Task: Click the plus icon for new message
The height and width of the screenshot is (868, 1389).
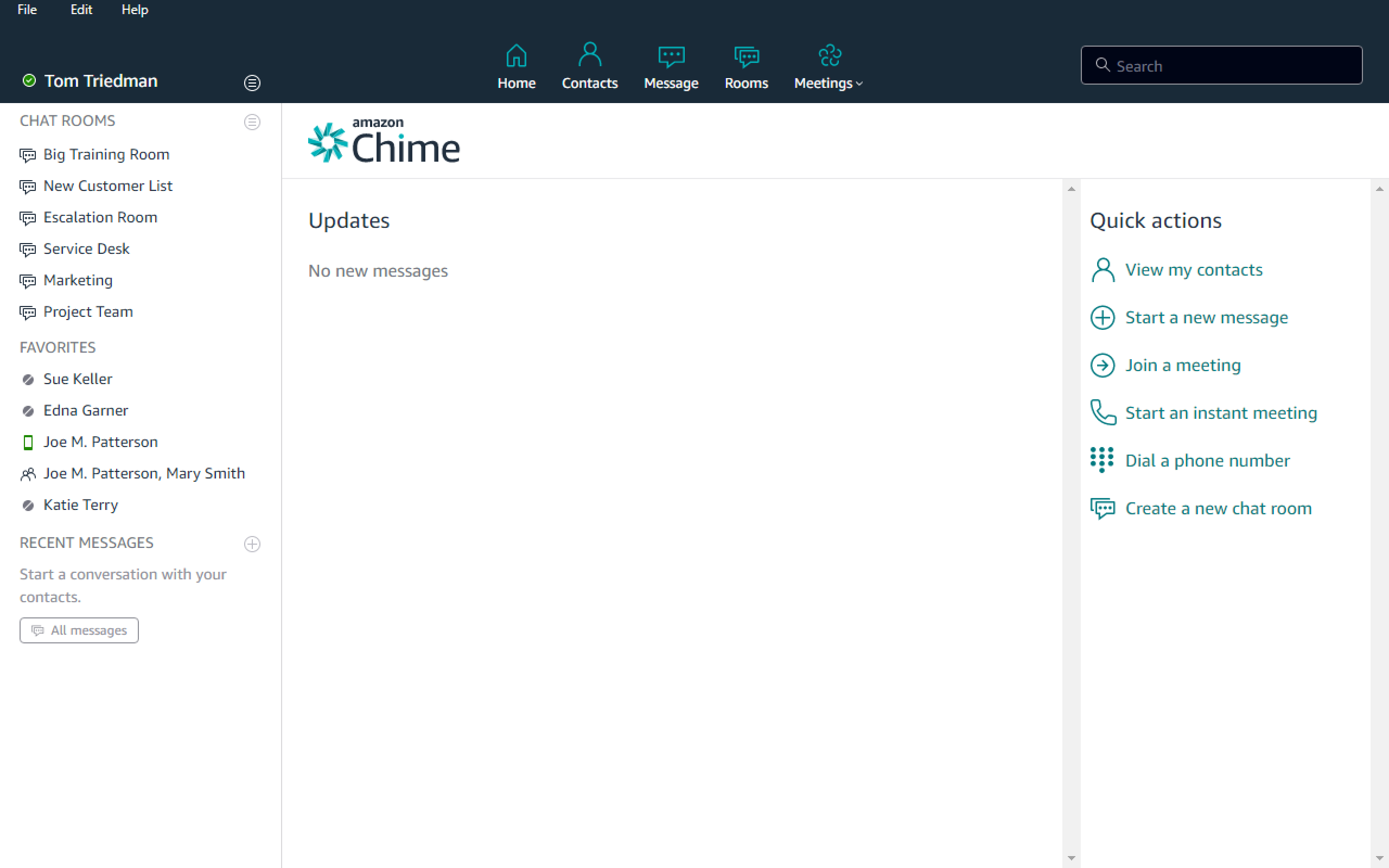Action: pyautogui.click(x=1103, y=317)
